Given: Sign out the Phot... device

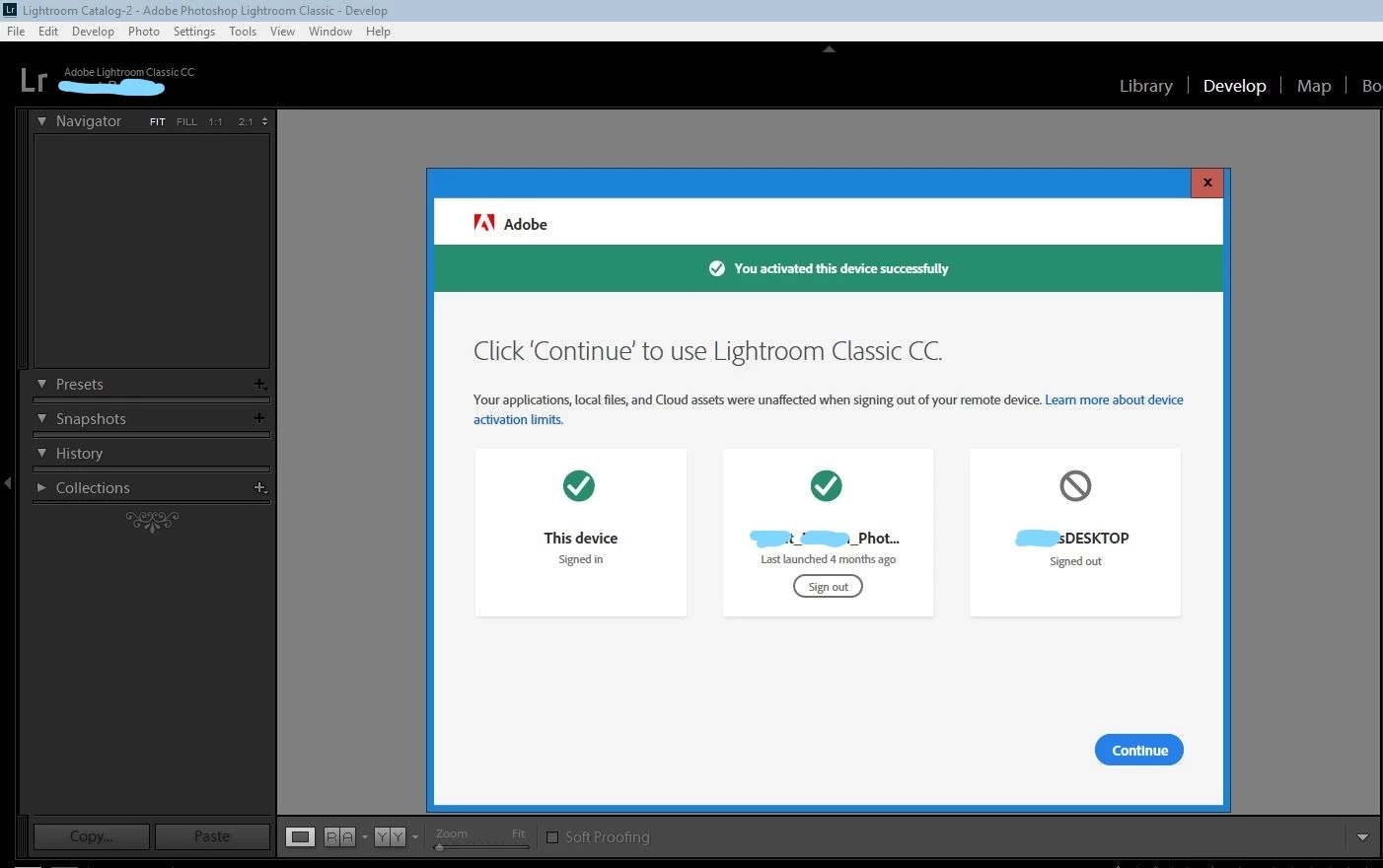Looking at the screenshot, I should pos(828,586).
